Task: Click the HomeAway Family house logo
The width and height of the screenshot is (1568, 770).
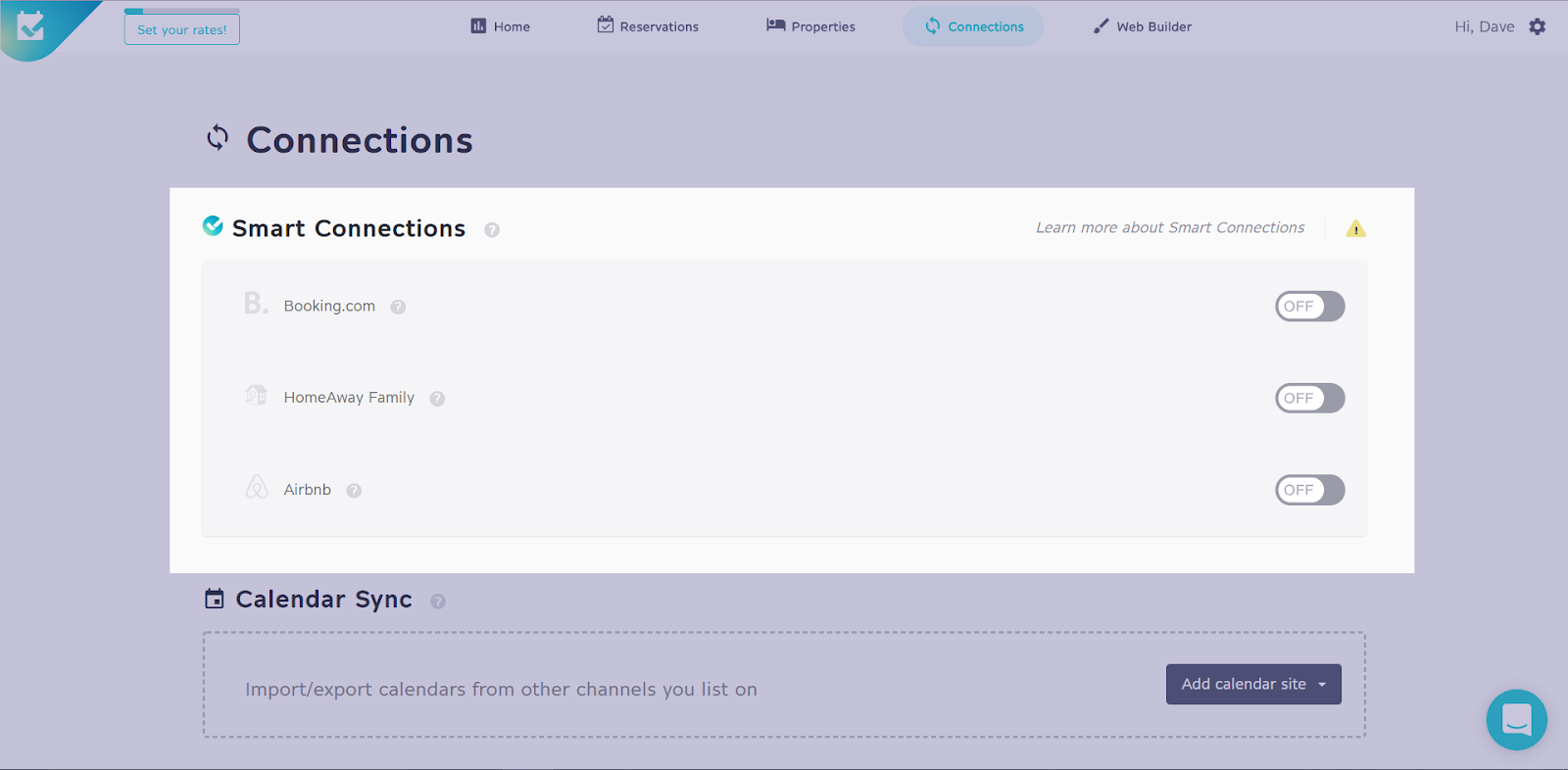Action: point(256,395)
